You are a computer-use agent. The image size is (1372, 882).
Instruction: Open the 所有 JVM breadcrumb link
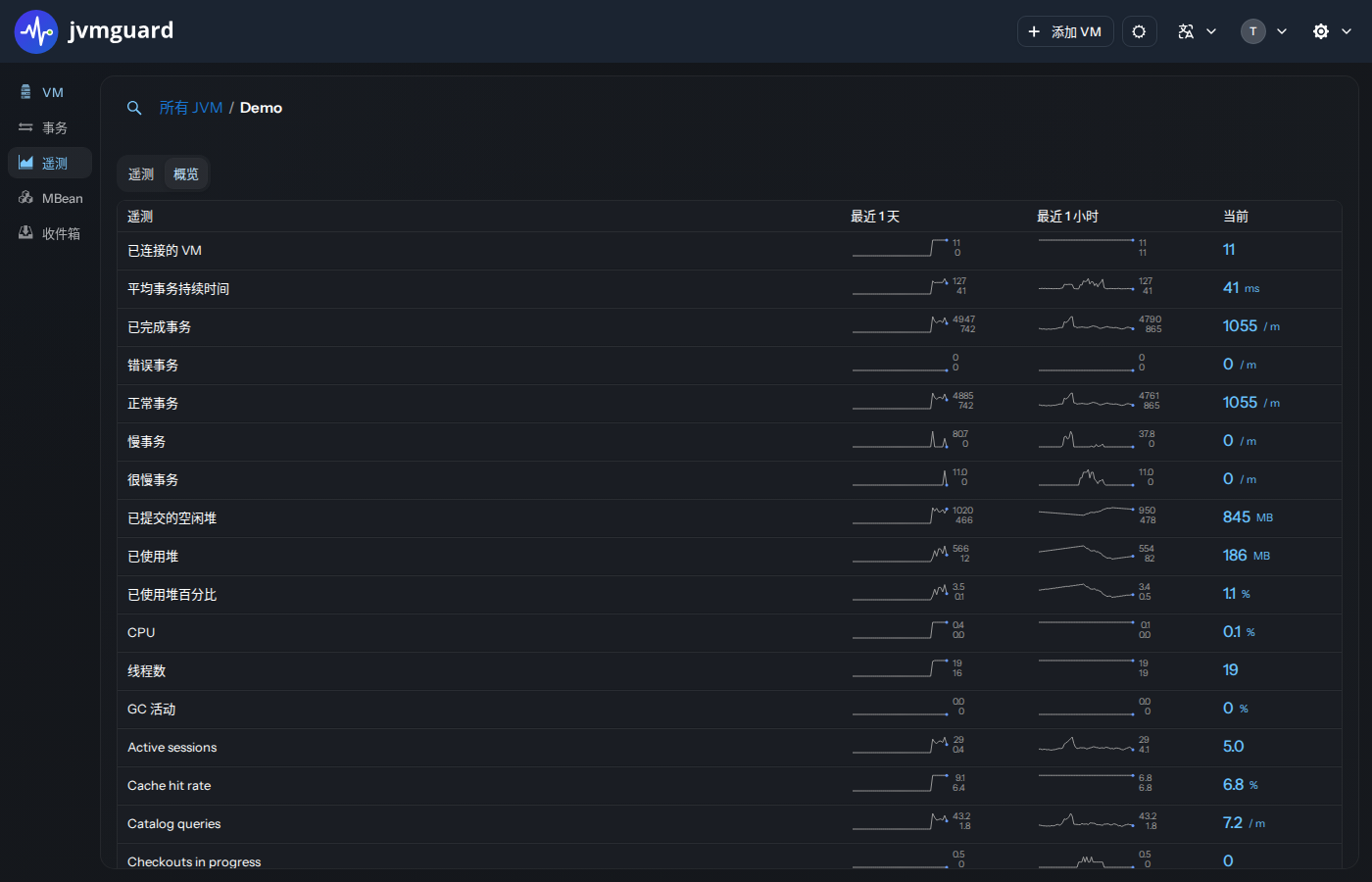(191, 108)
